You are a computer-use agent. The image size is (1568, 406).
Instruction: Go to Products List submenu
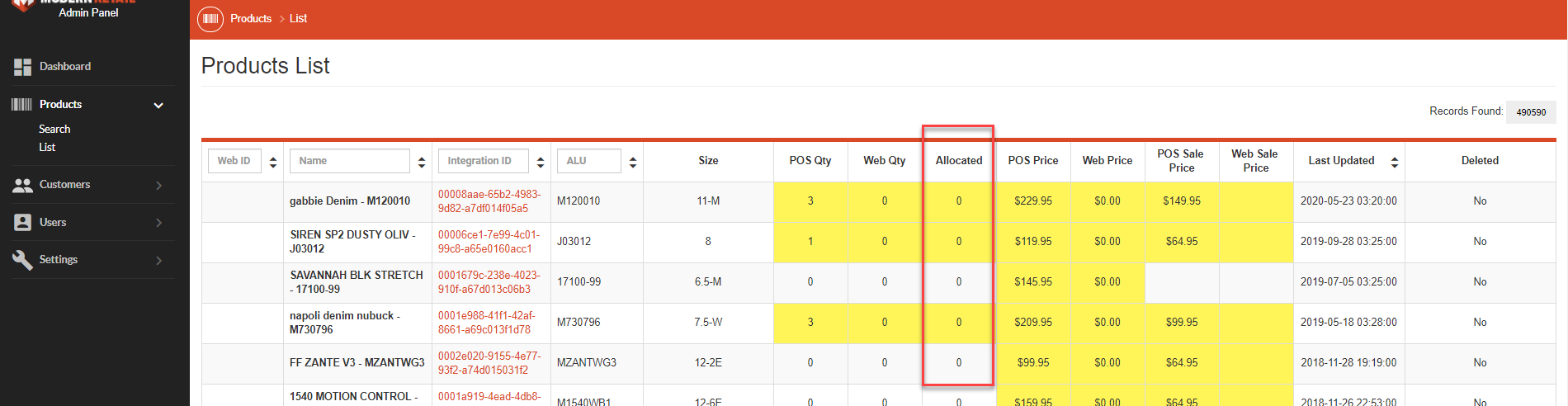[x=47, y=147]
